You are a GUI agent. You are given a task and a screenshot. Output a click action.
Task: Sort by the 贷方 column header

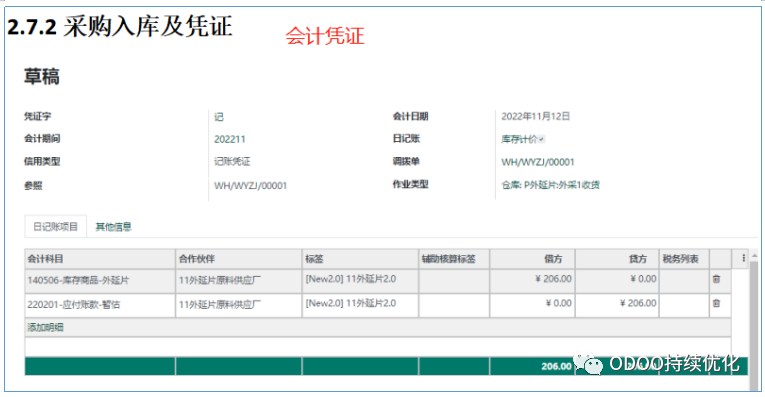pyautogui.click(x=617, y=259)
